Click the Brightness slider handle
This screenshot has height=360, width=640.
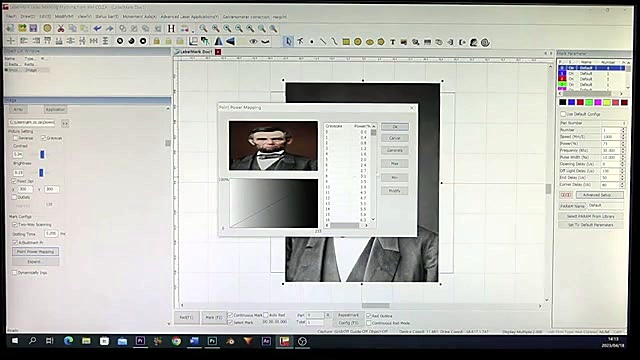tap(41, 173)
